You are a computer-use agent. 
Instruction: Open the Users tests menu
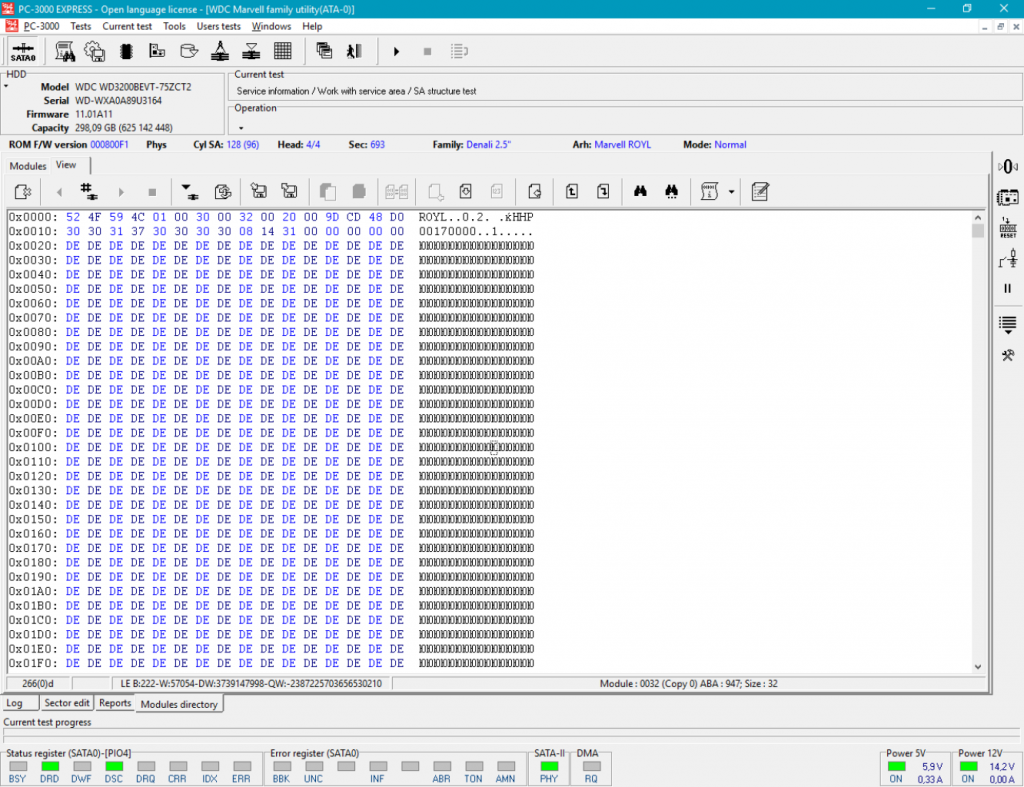[218, 26]
